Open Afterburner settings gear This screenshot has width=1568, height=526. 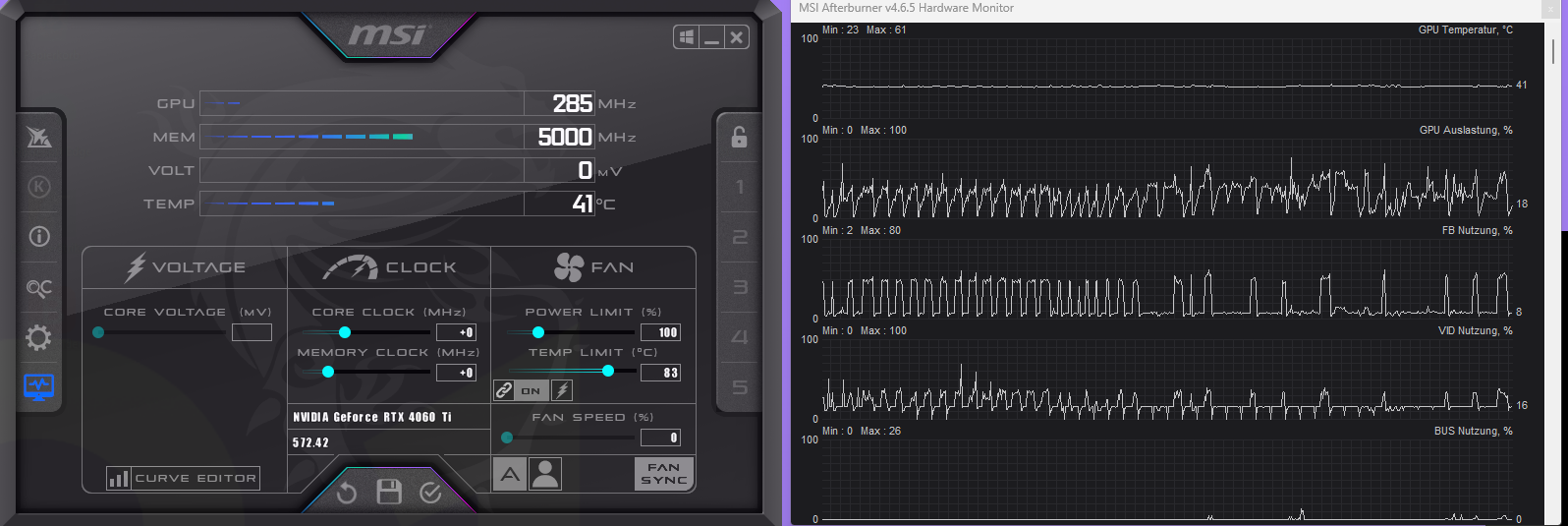(x=38, y=338)
